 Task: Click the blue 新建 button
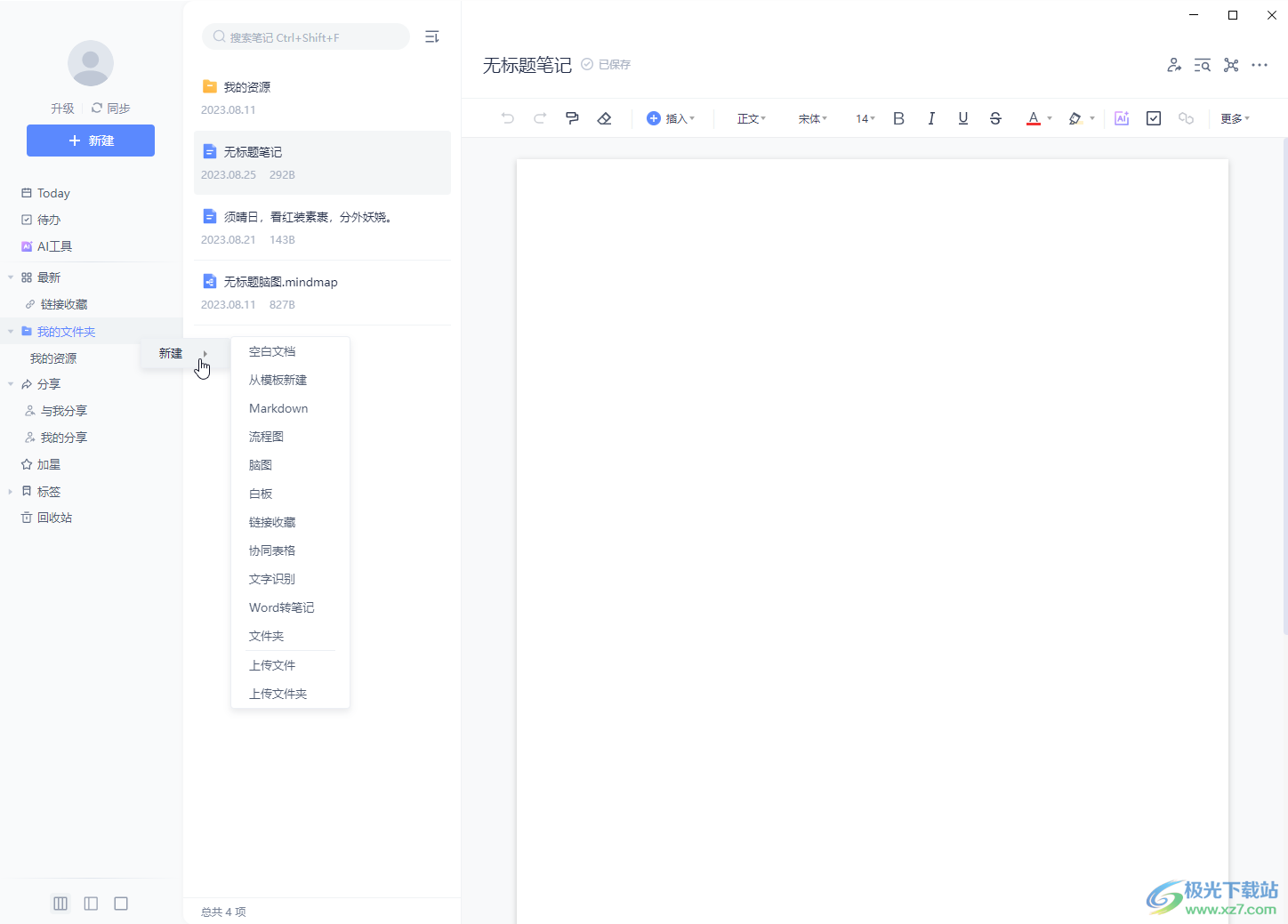(x=91, y=141)
